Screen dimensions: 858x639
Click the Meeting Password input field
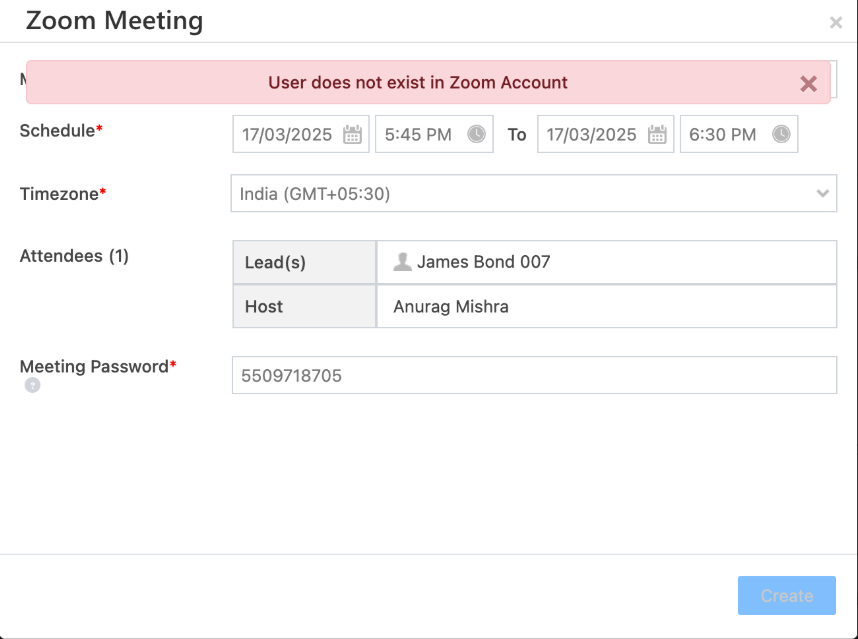pyautogui.click(x=534, y=376)
